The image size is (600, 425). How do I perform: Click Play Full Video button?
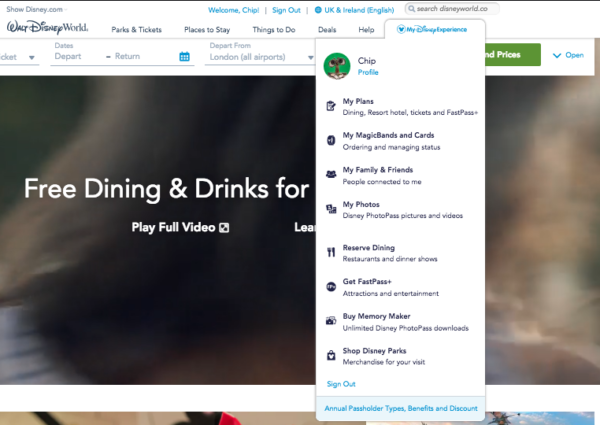pyautogui.click(x=180, y=227)
